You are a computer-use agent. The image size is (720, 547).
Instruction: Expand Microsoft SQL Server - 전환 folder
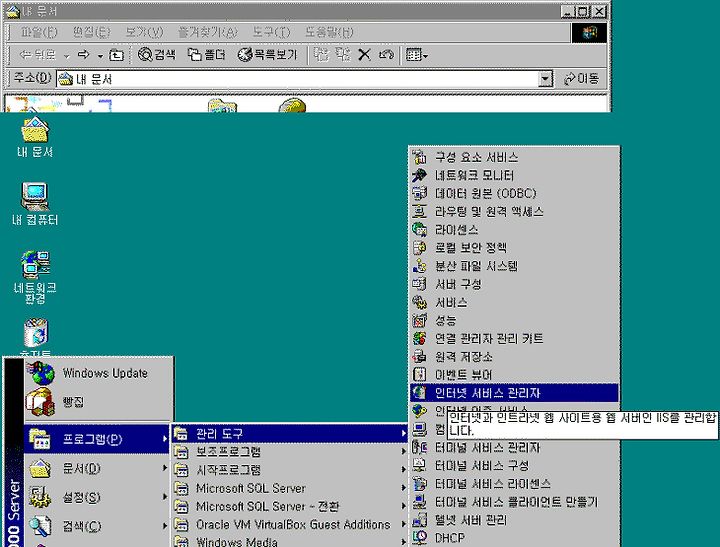click(290, 506)
